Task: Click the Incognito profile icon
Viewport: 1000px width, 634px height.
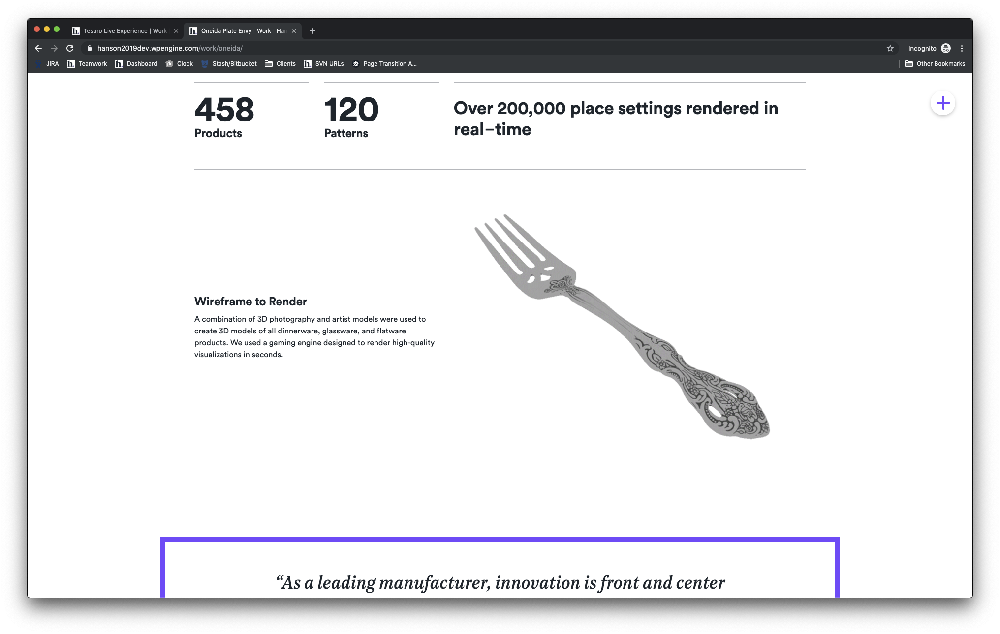Action: point(946,48)
